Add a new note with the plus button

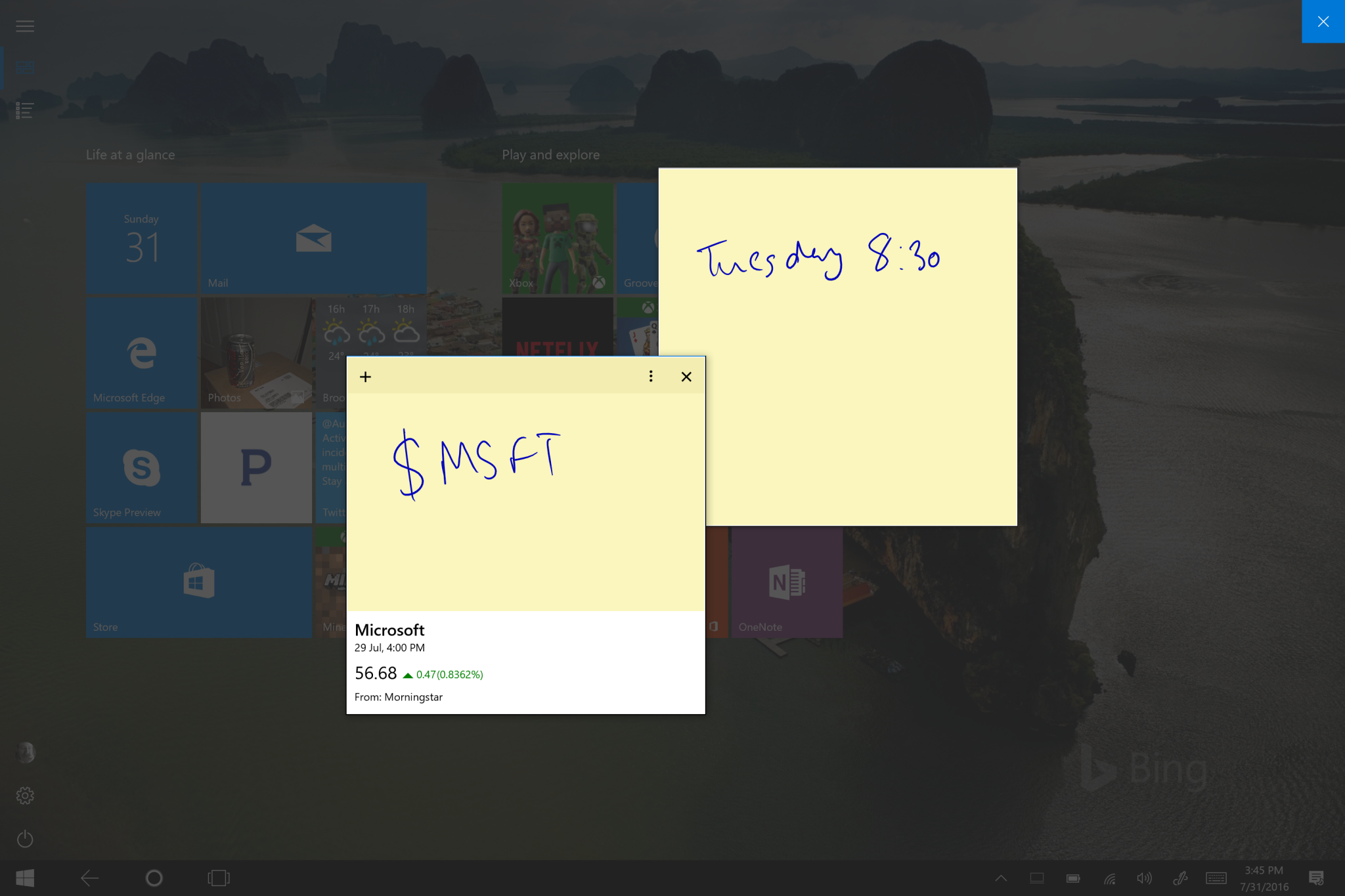pyautogui.click(x=365, y=376)
